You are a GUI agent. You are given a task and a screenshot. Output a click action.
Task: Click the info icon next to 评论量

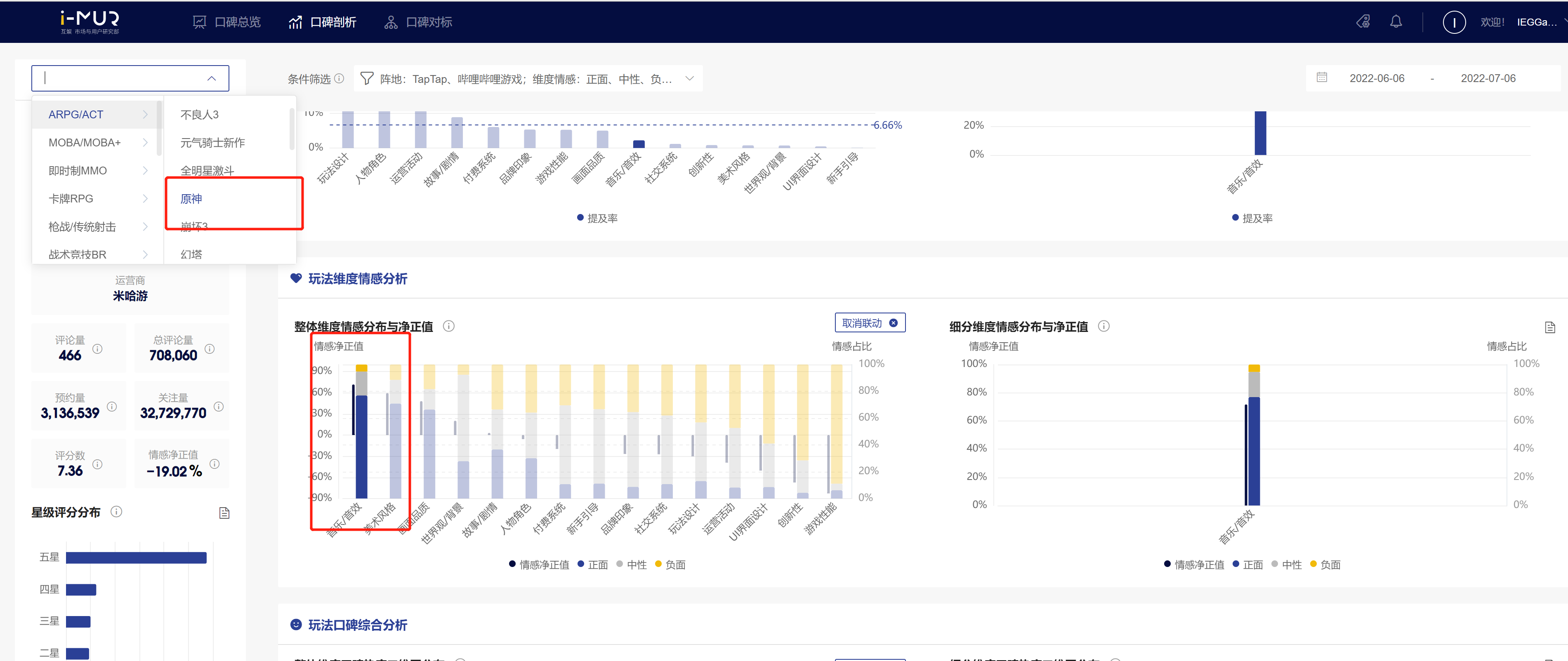[97, 349]
